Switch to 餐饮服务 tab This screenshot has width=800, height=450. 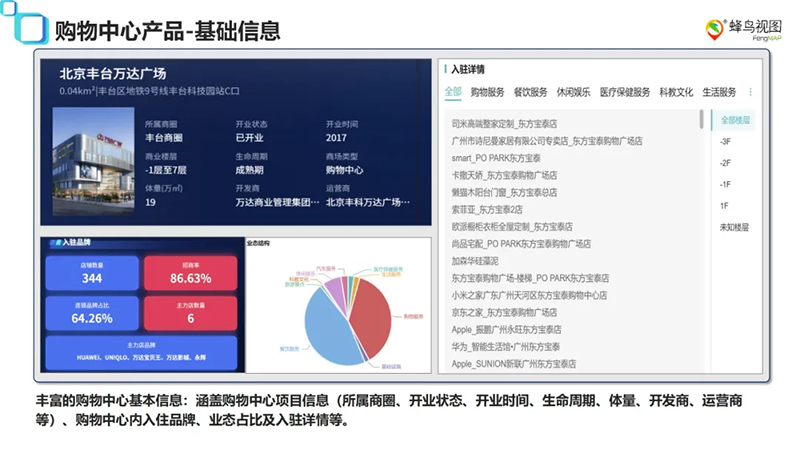coord(530,92)
